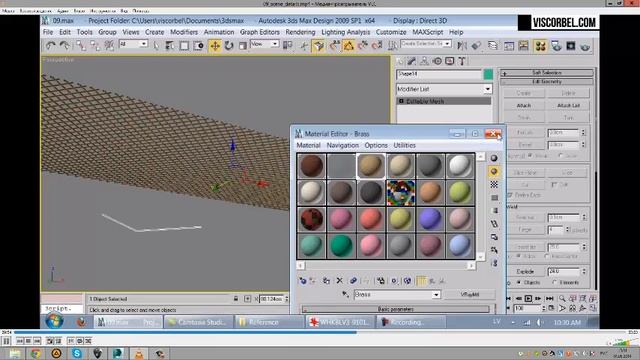Activate Select and Rotate tool

point(229,45)
